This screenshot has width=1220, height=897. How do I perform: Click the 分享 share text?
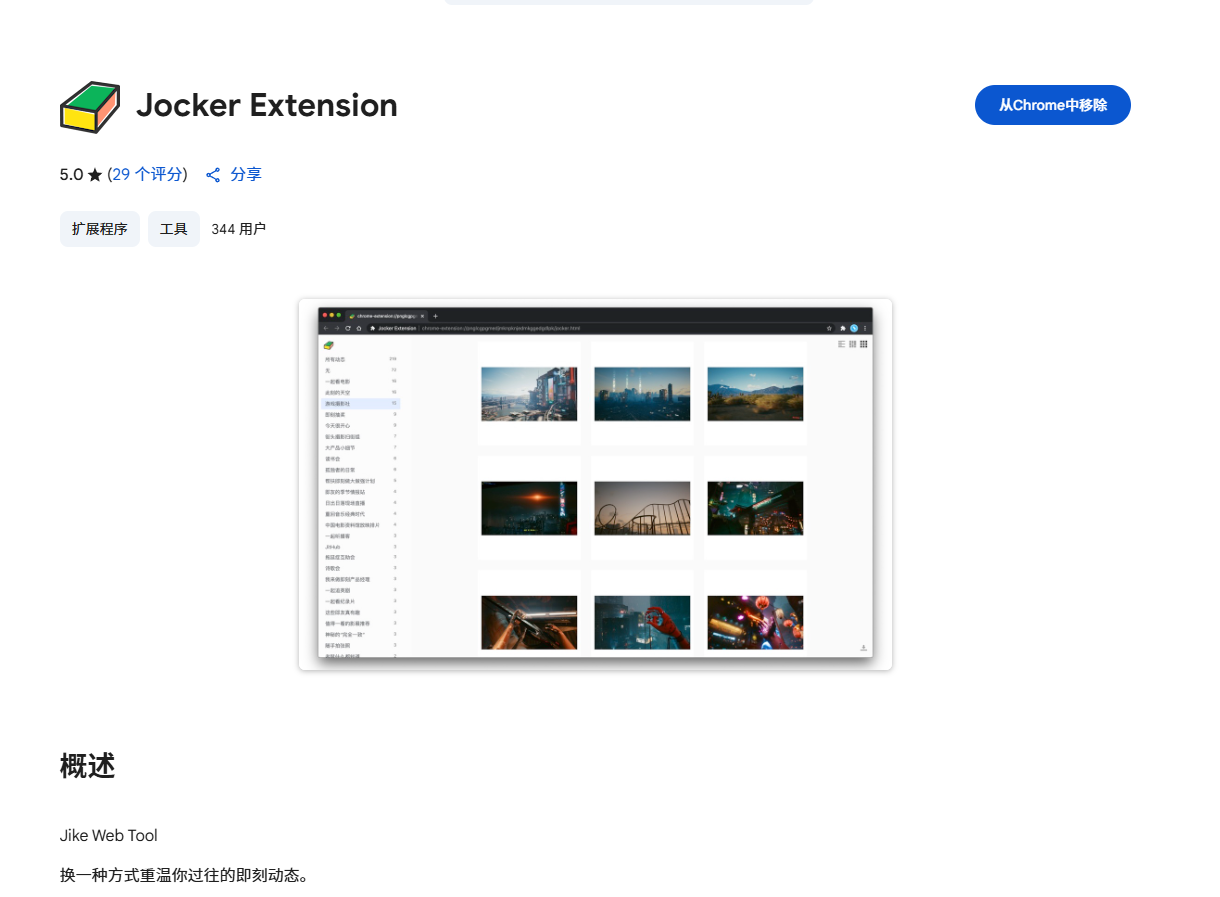click(246, 174)
